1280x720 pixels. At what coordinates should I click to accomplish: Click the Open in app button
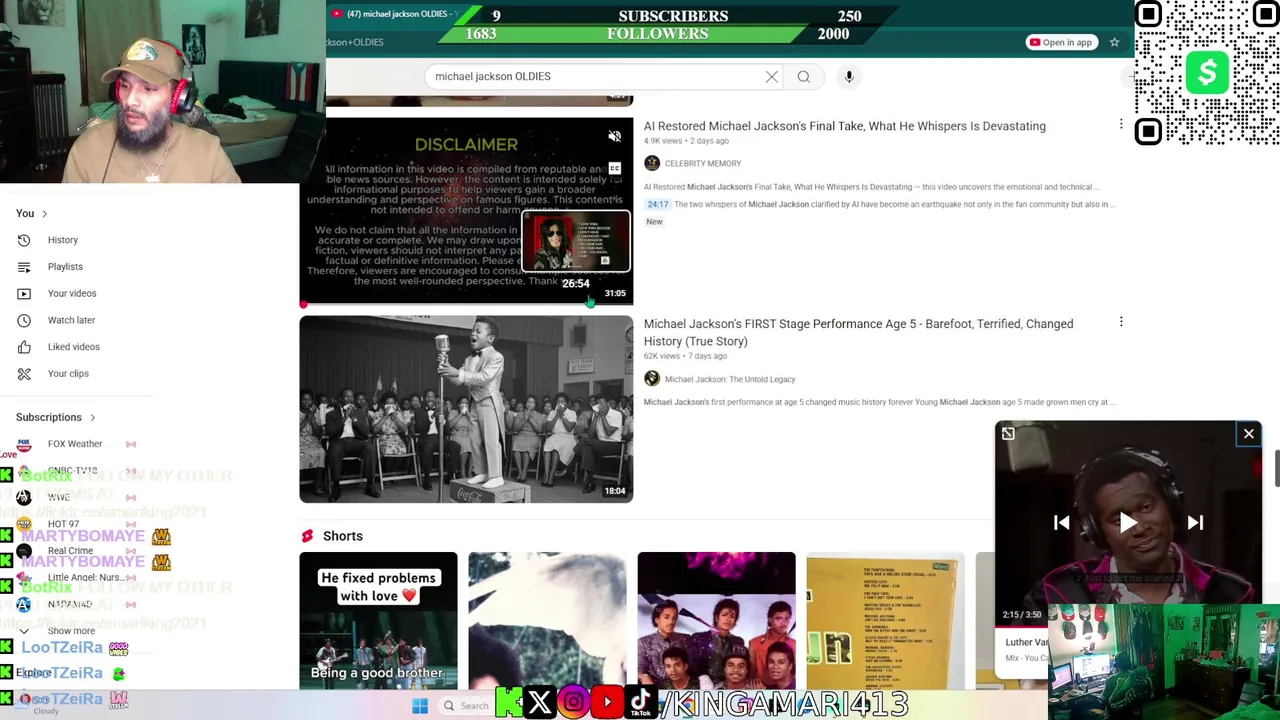[x=1061, y=42]
